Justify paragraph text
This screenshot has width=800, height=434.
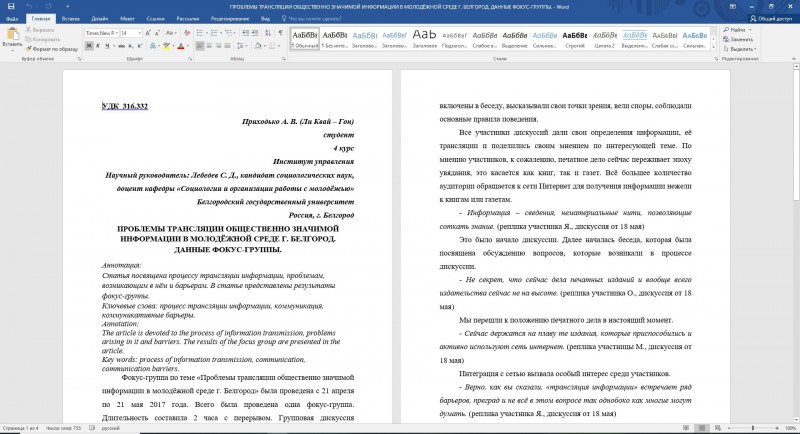[228, 46]
